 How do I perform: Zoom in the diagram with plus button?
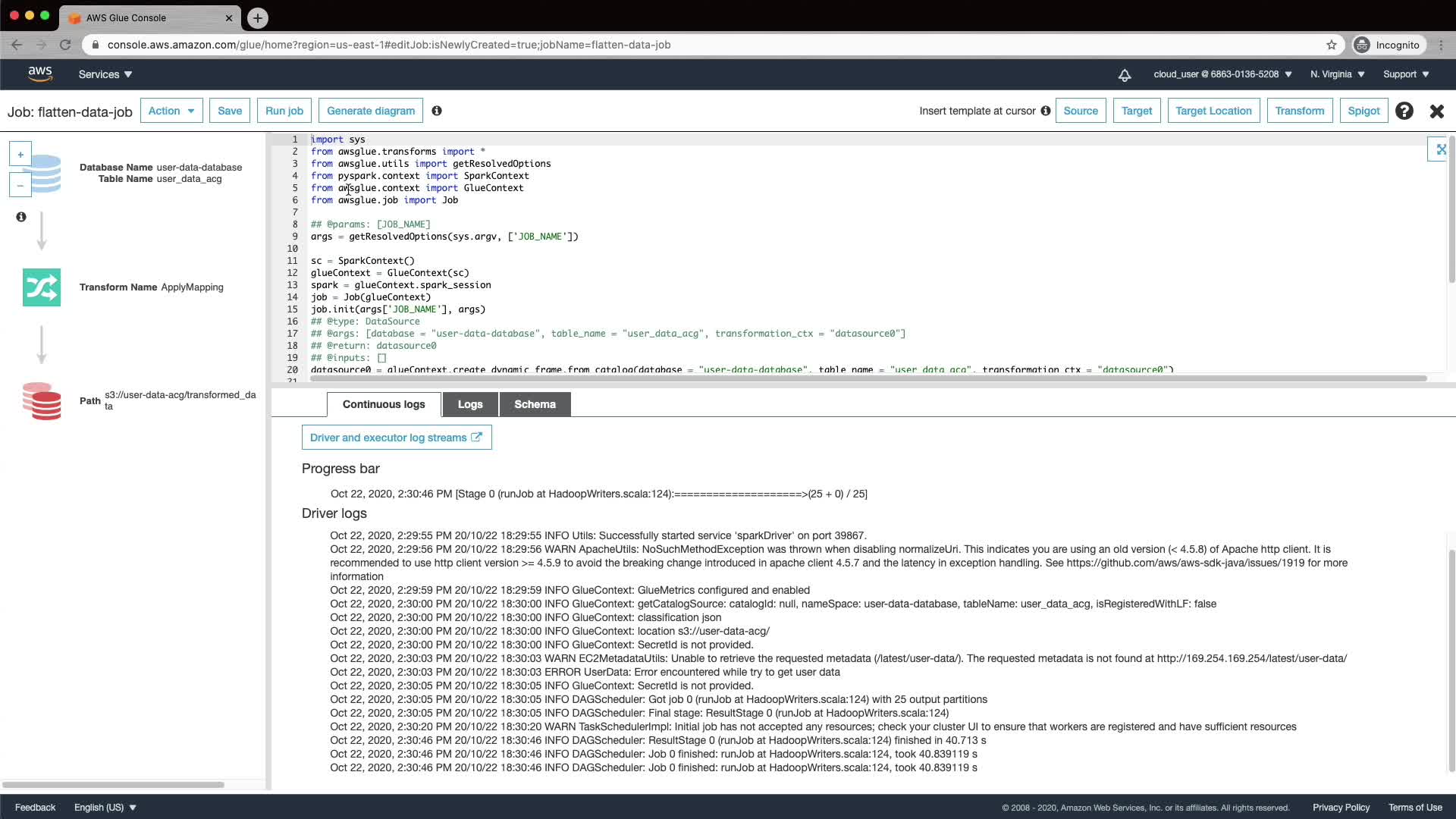20,155
